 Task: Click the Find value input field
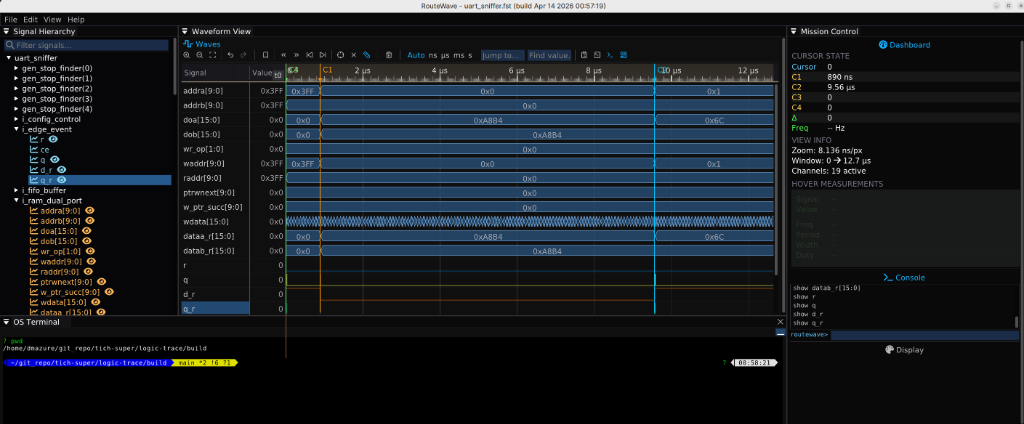click(x=549, y=56)
